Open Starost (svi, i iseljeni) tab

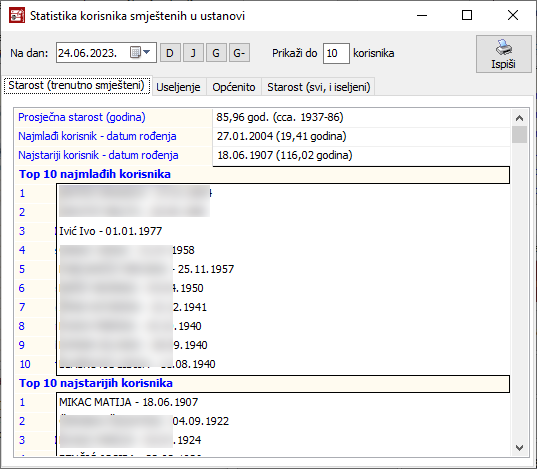[x=319, y=87]
